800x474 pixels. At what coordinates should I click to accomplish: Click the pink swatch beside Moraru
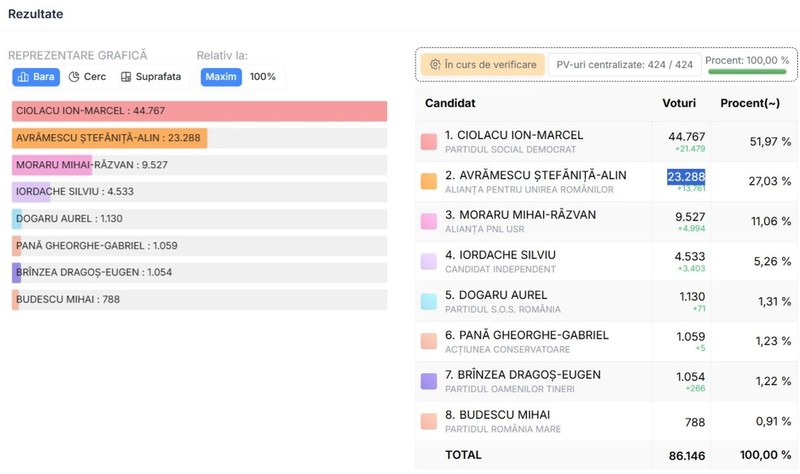point(429,221)
